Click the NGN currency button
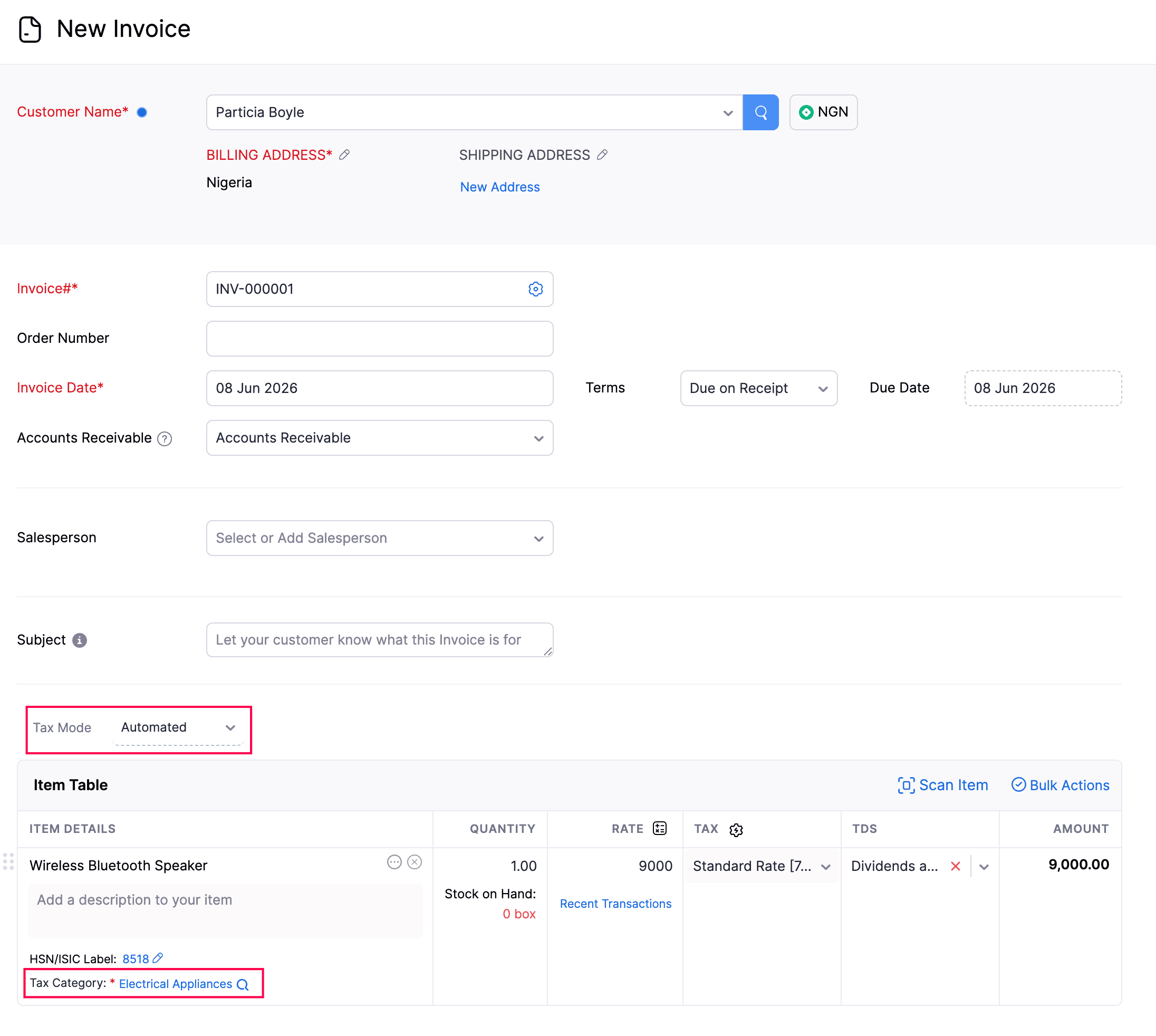Screen dimensions: 1156x1036 (823, 112)
